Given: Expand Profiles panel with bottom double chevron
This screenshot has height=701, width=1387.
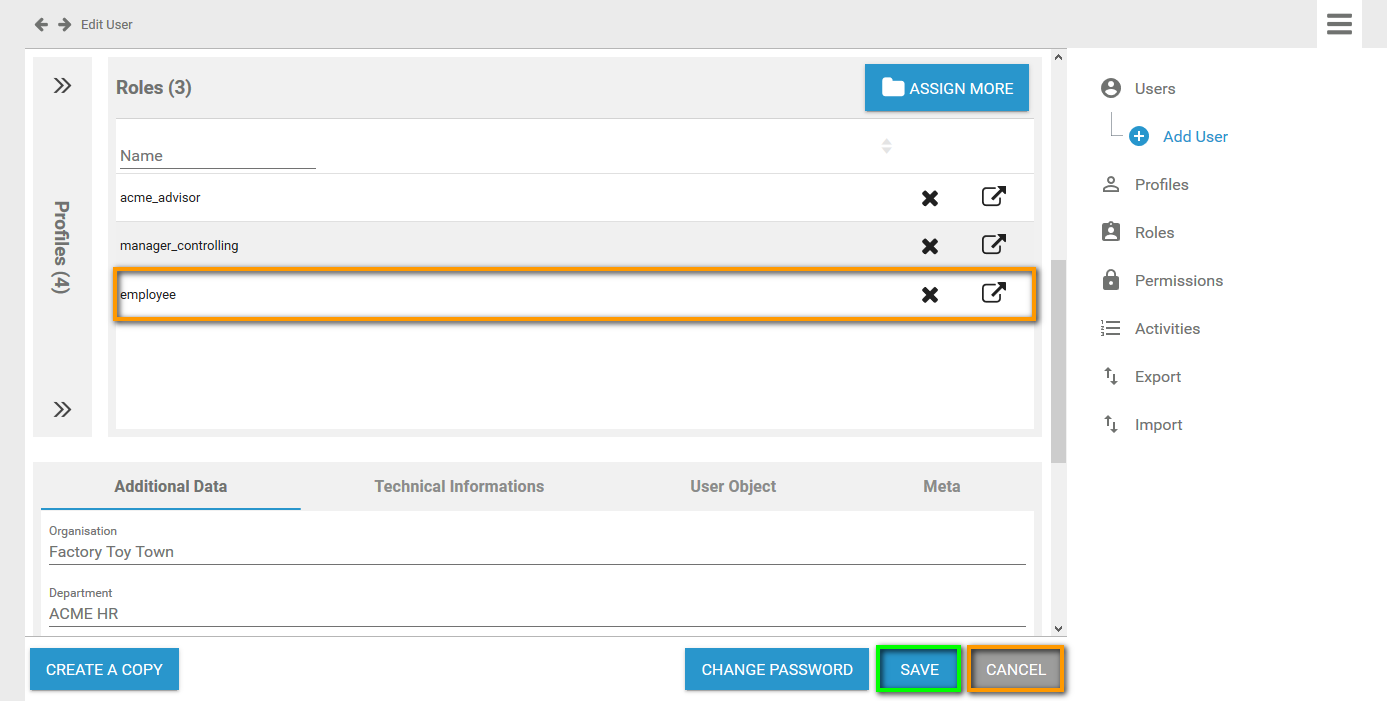Looking at the screenshot, I should click(62, 409).
